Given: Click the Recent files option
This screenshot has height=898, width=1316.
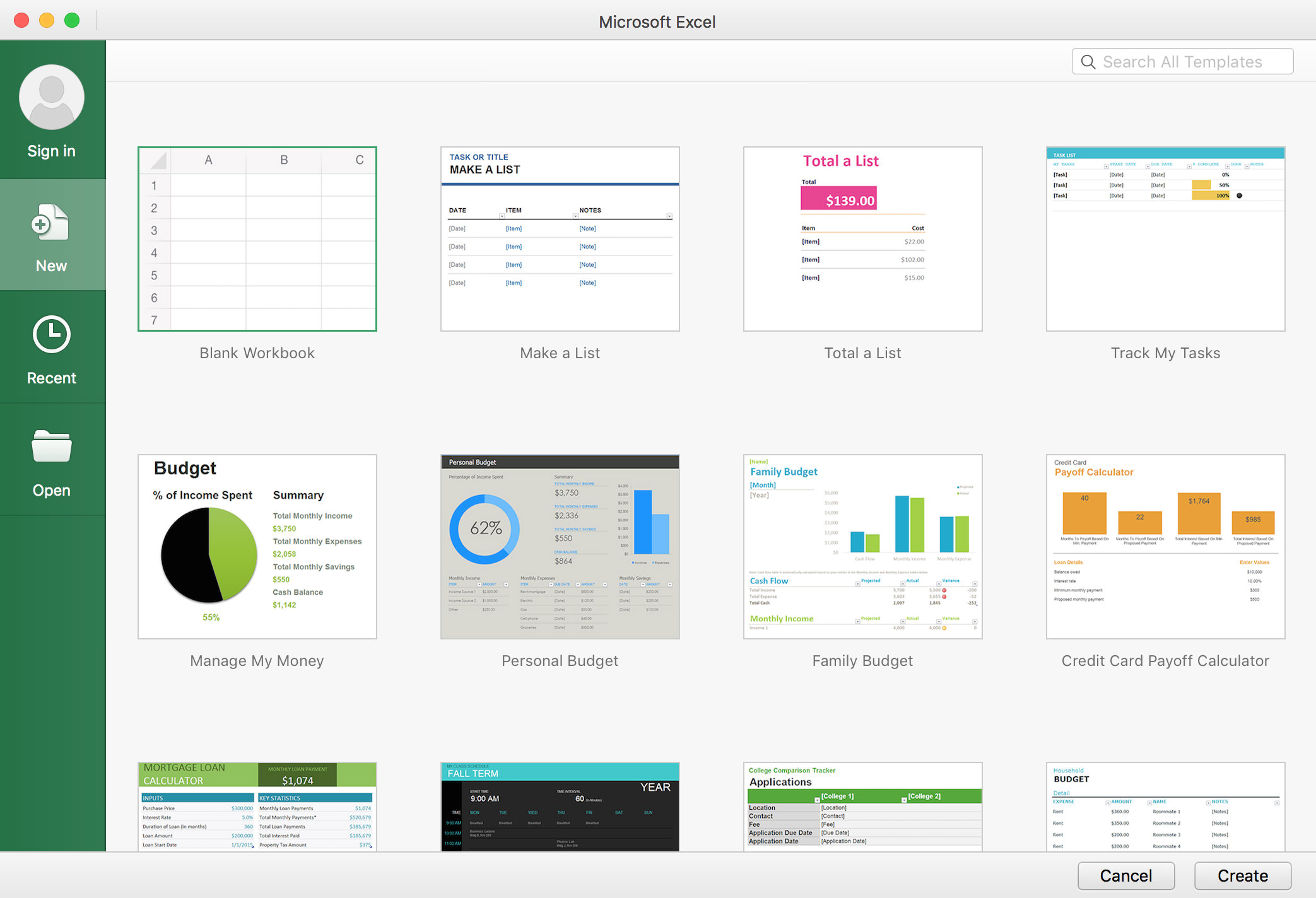Looking at the screenshot, I should pyautogui.click(x=51, y=352).
